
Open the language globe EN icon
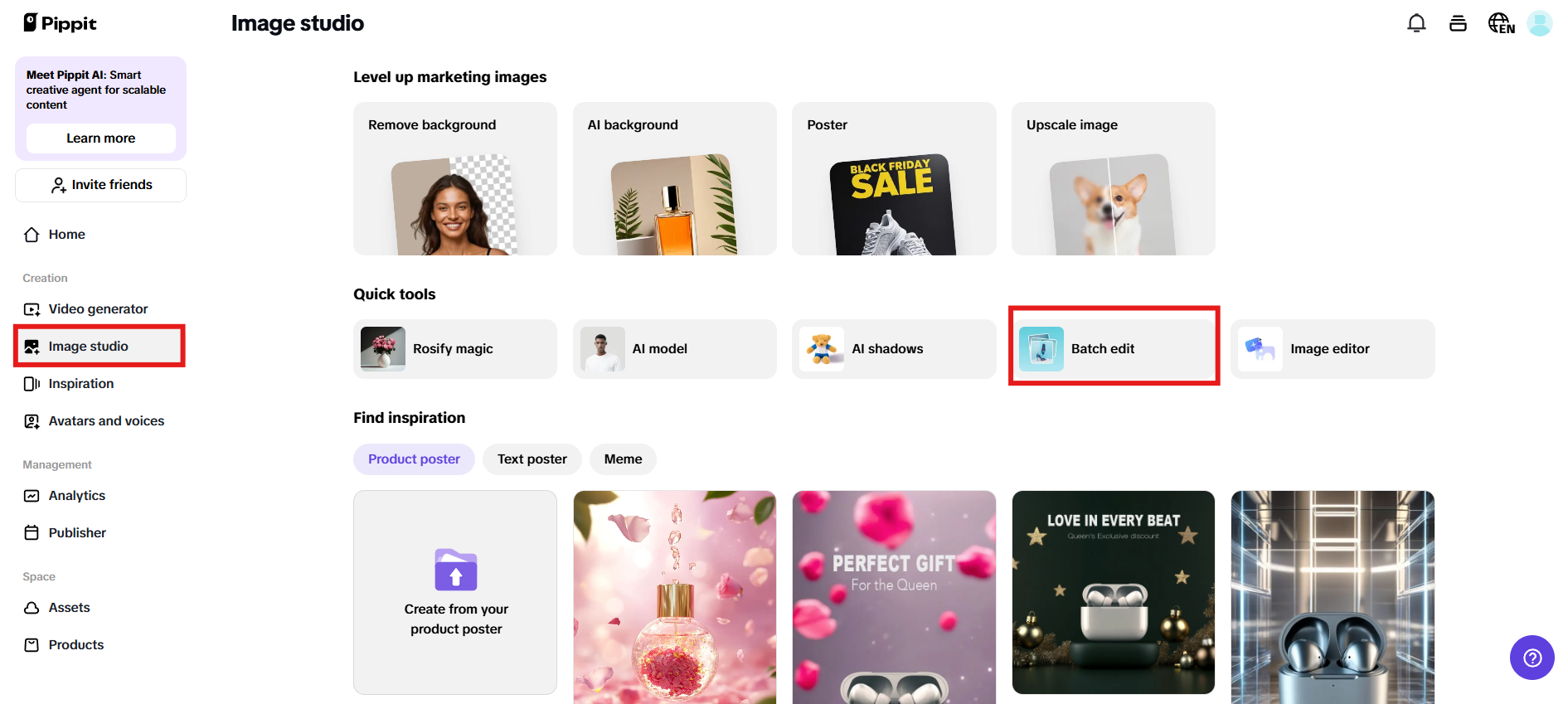coord(1501,23)
